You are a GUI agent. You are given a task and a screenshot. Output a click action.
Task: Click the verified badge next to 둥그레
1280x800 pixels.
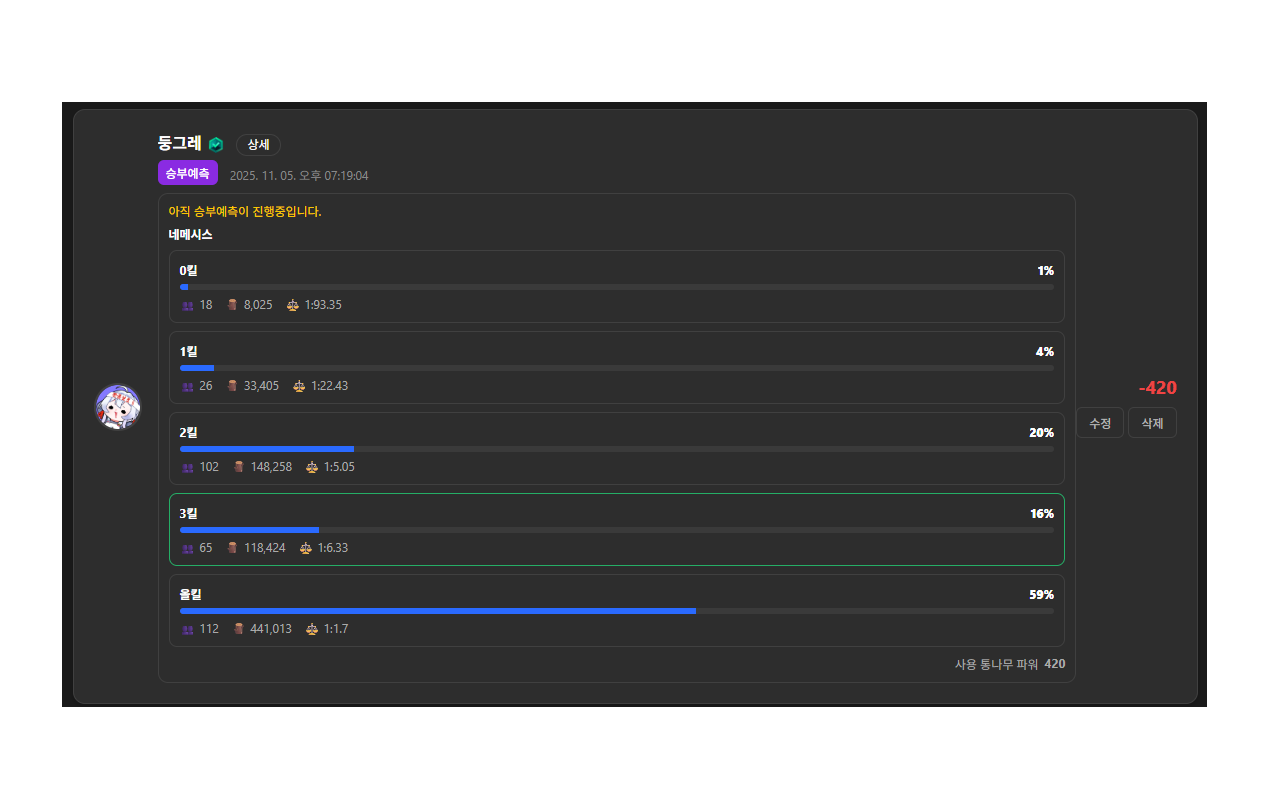pos(216,144)
